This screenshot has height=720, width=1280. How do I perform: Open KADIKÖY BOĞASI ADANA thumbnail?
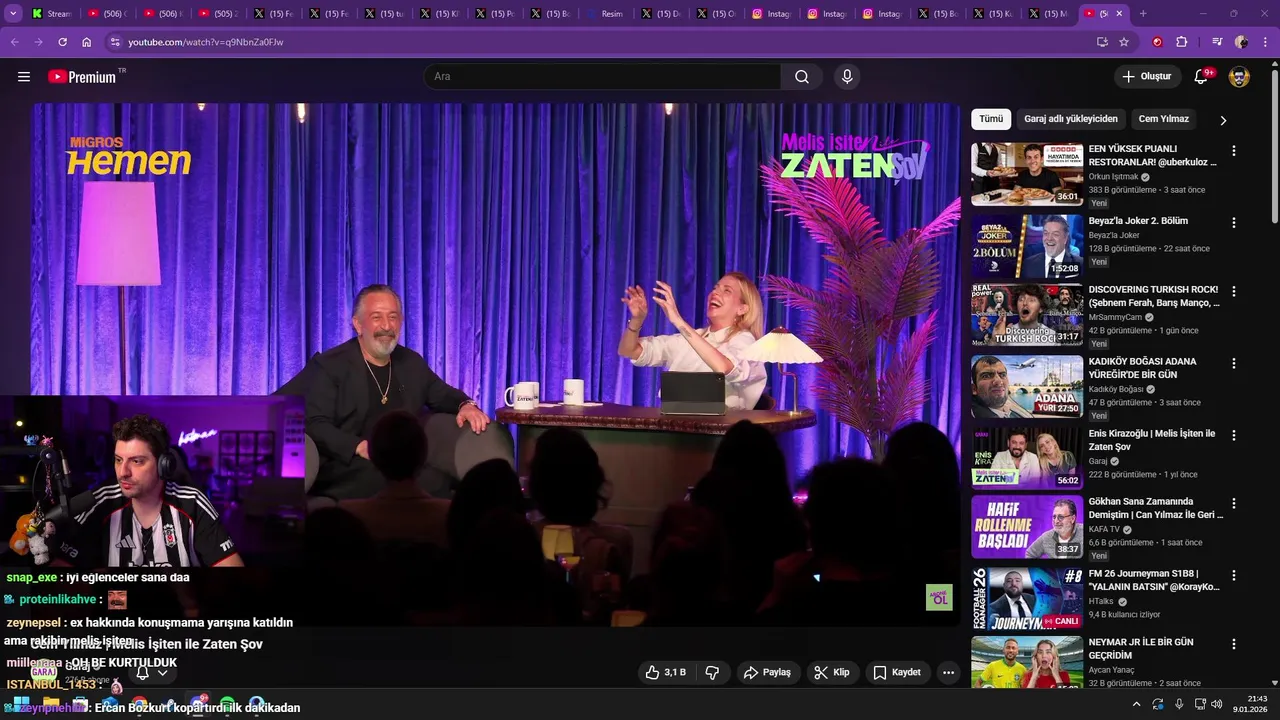(x=1027, y=387)
